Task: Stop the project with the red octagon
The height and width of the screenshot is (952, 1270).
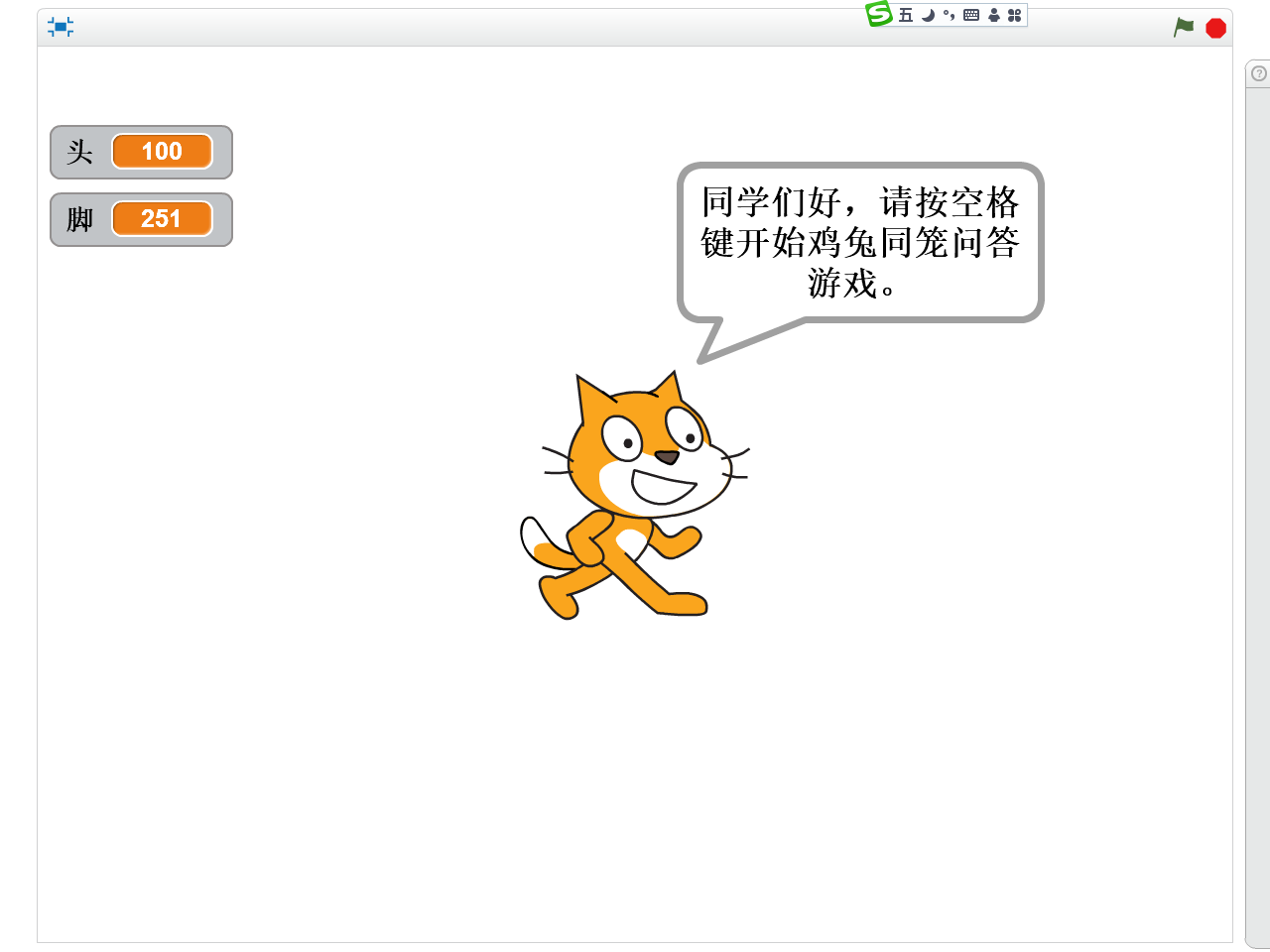Action: [x=1215, y=28]
